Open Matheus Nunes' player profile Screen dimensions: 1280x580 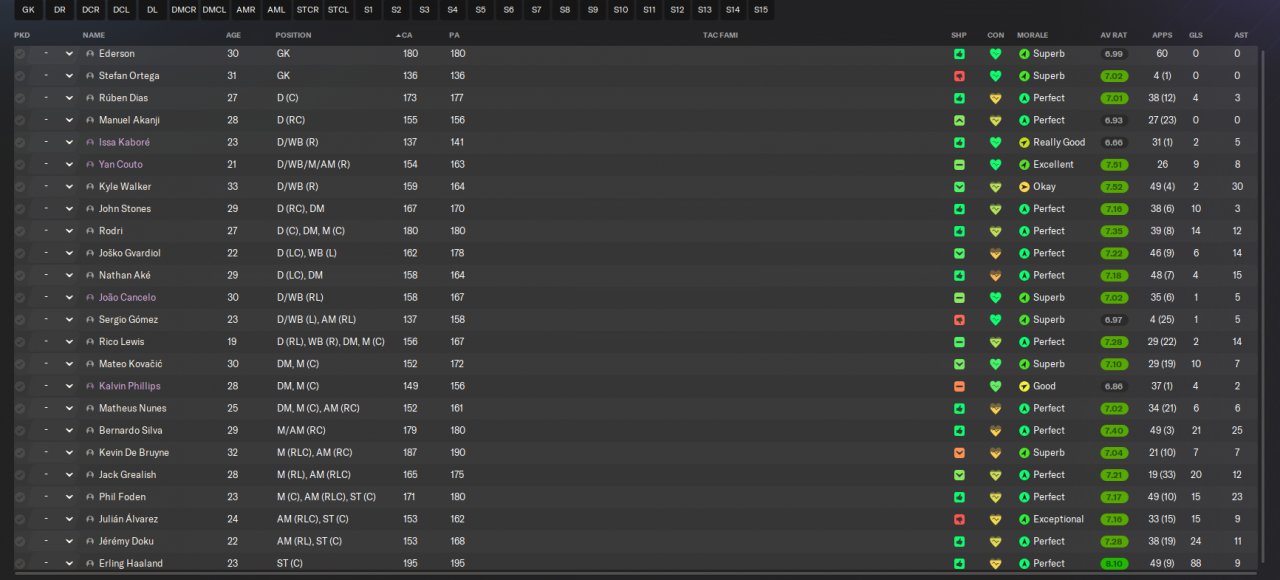133,409
